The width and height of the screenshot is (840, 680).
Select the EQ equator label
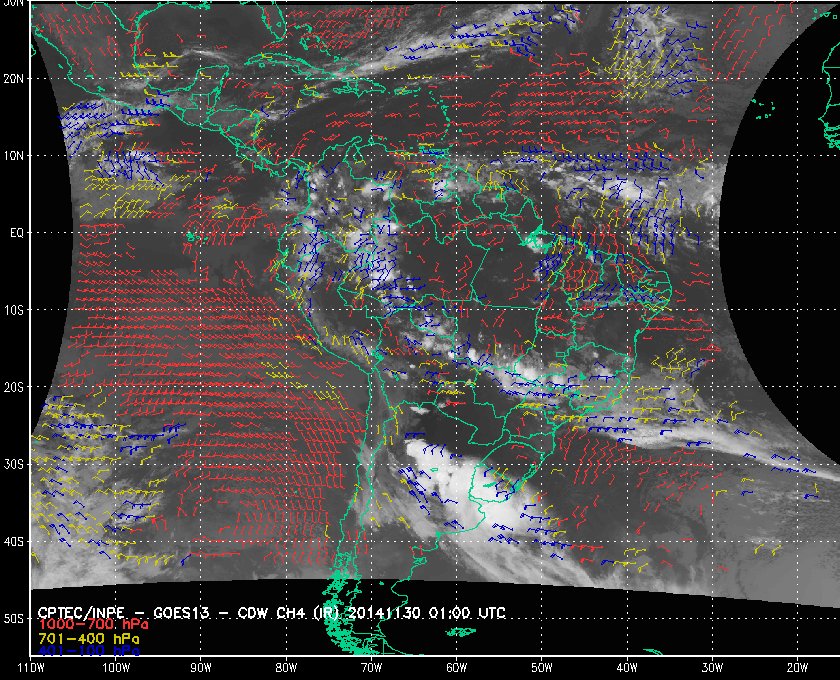tap(17, 233)
